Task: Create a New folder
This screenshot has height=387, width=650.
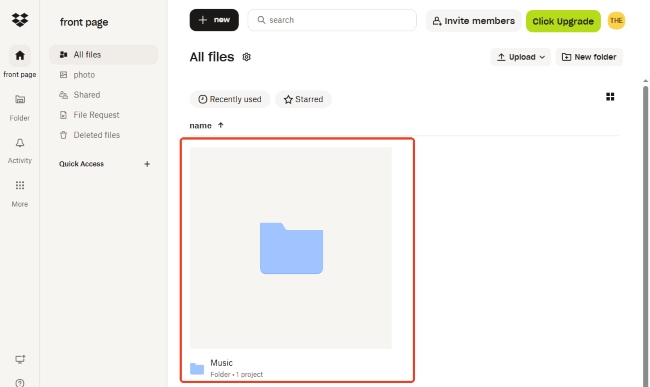Action: [589, 57]
